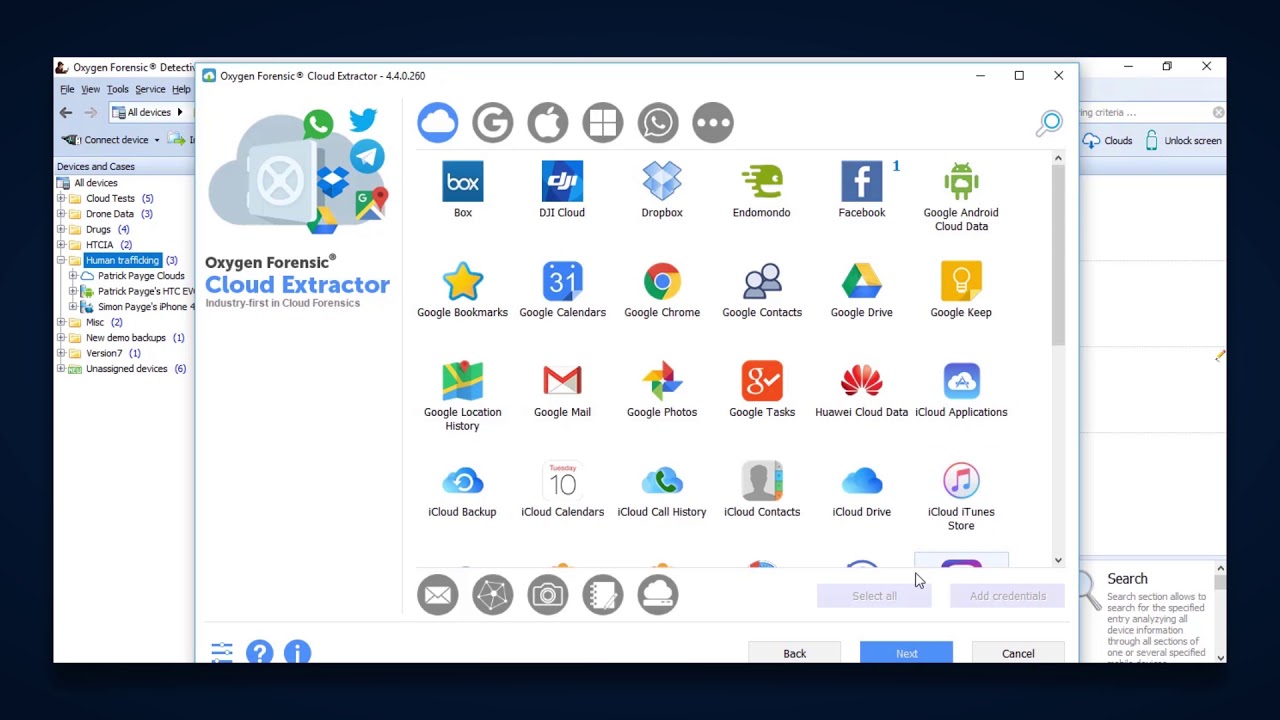
Task: Choose the iCloud Drive service
Action: (862, 482)
